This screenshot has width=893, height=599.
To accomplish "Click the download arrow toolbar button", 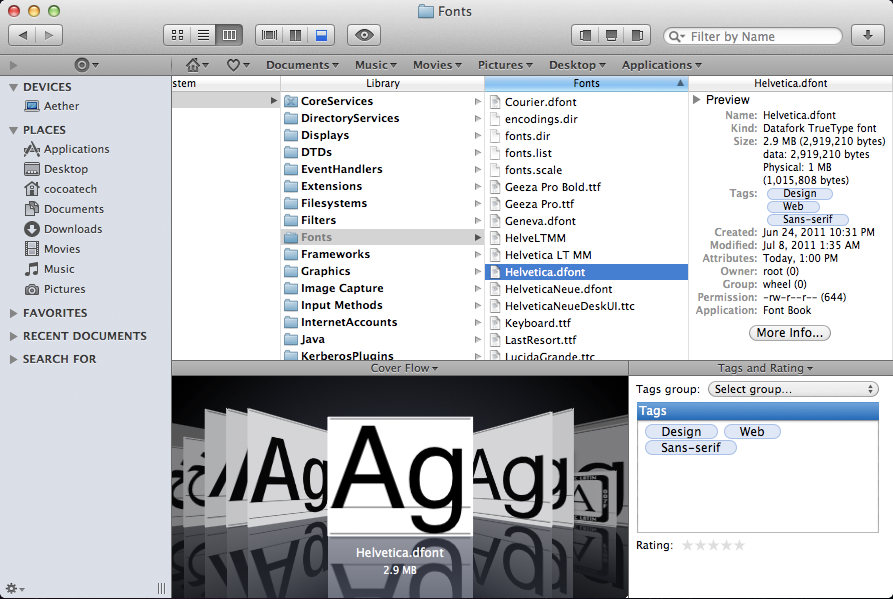I will click(x=867, y=35).
